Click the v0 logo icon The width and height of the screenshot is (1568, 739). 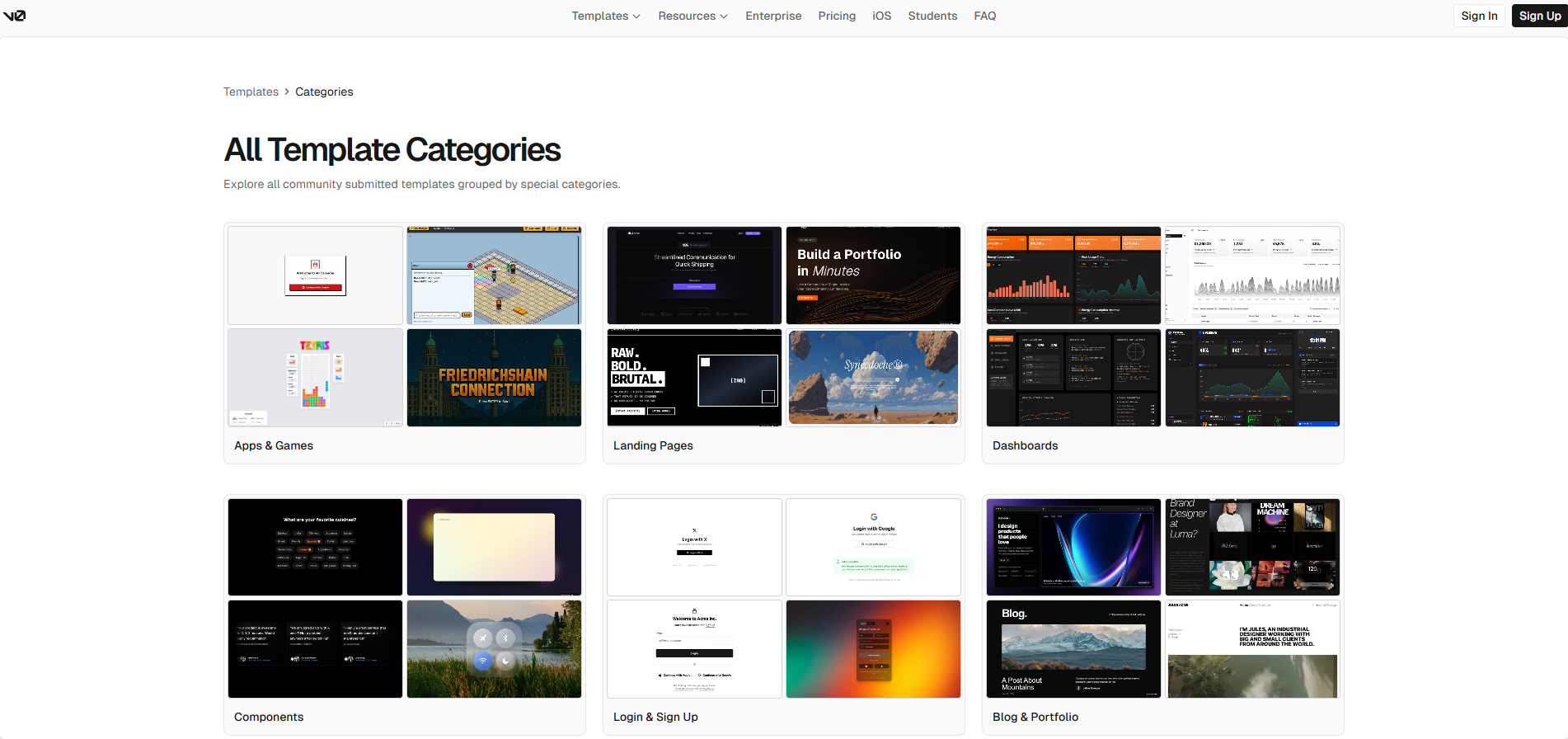pyautogui.click(x=14, y=16)
